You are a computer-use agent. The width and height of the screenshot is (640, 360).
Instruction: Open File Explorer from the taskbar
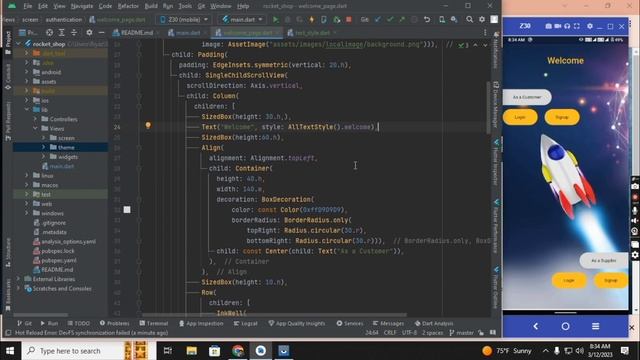tap(191, 351)
